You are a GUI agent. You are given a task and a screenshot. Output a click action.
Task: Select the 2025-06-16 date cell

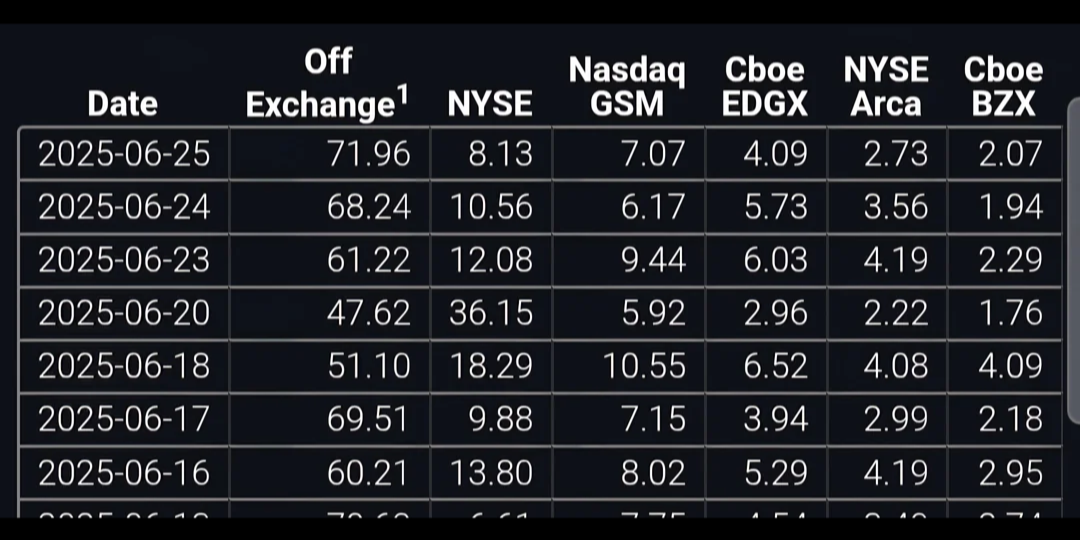tap(124, 472)
